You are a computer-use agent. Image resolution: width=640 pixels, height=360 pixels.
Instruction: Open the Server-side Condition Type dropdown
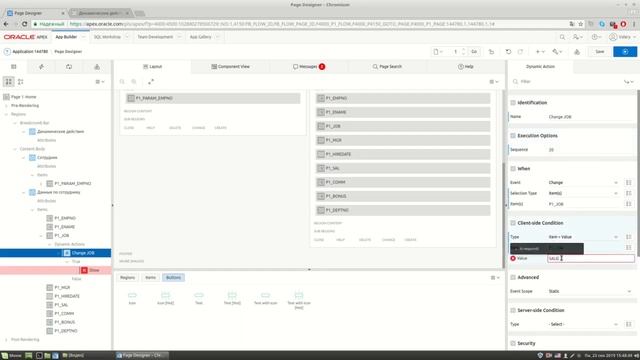pyautogui.click(x=583, y=324)
